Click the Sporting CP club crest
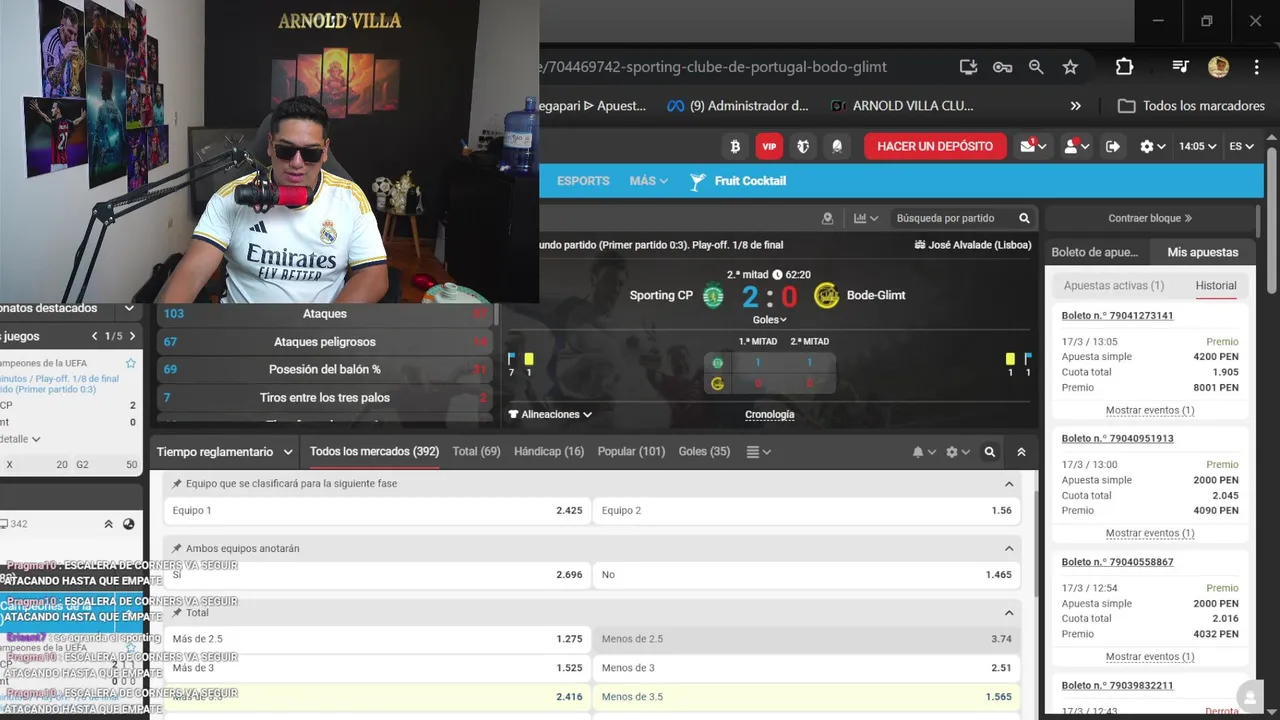1280x720 pixels. (x=713, y=295)
